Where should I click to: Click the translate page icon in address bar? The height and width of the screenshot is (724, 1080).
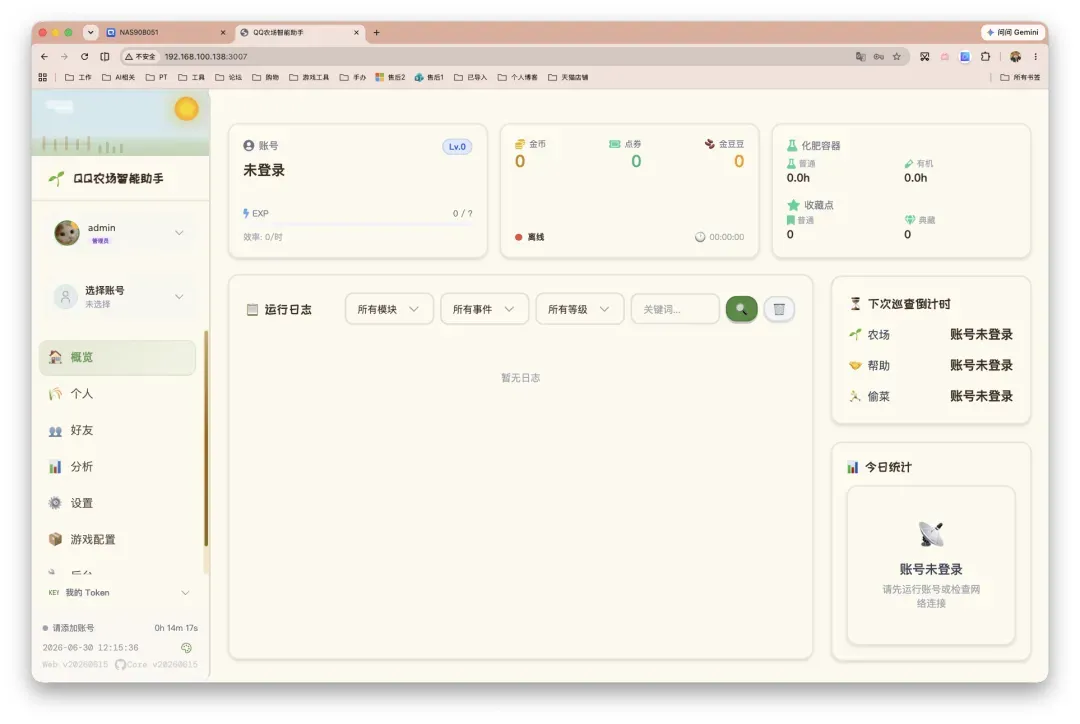click(860, 56)
